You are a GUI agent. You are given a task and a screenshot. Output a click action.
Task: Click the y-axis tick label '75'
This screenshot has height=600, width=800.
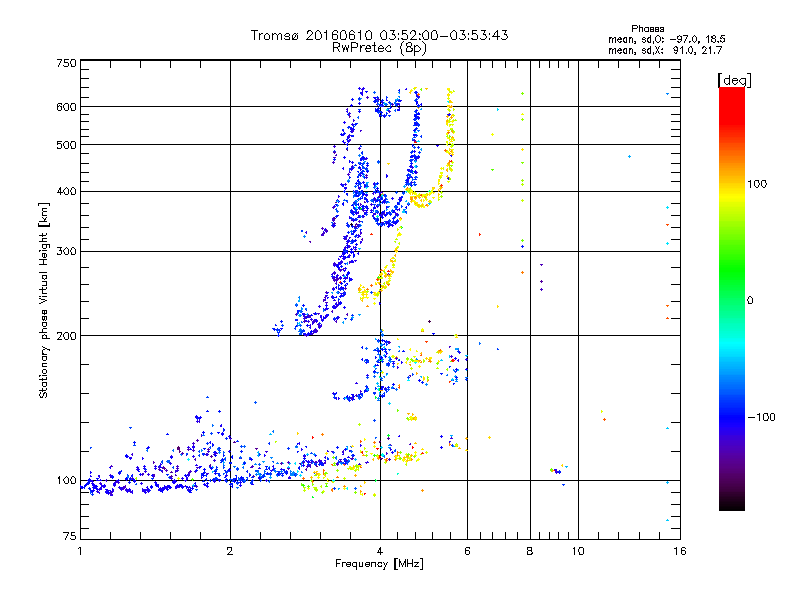(x=70, y=536)
